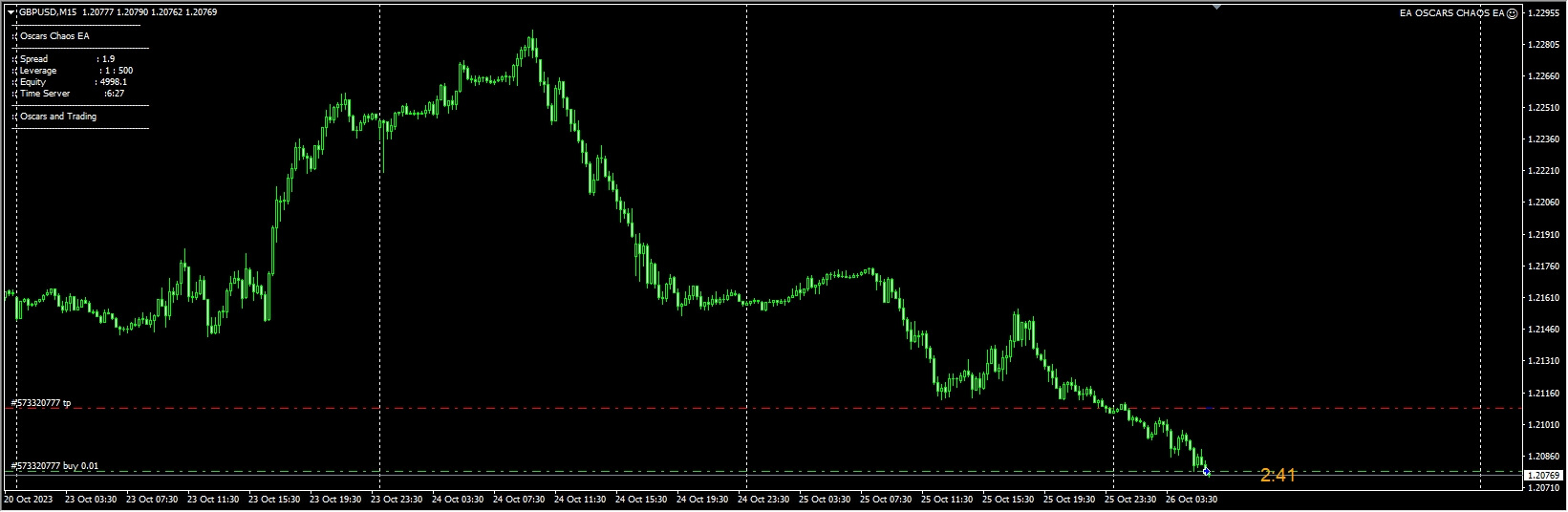Click the 1.21910 price scale label
1568x512 pixels.
[x=1544, y=235]
